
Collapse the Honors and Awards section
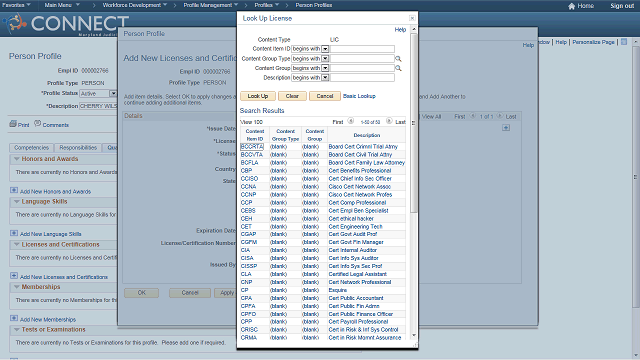(x=17, y=159)
